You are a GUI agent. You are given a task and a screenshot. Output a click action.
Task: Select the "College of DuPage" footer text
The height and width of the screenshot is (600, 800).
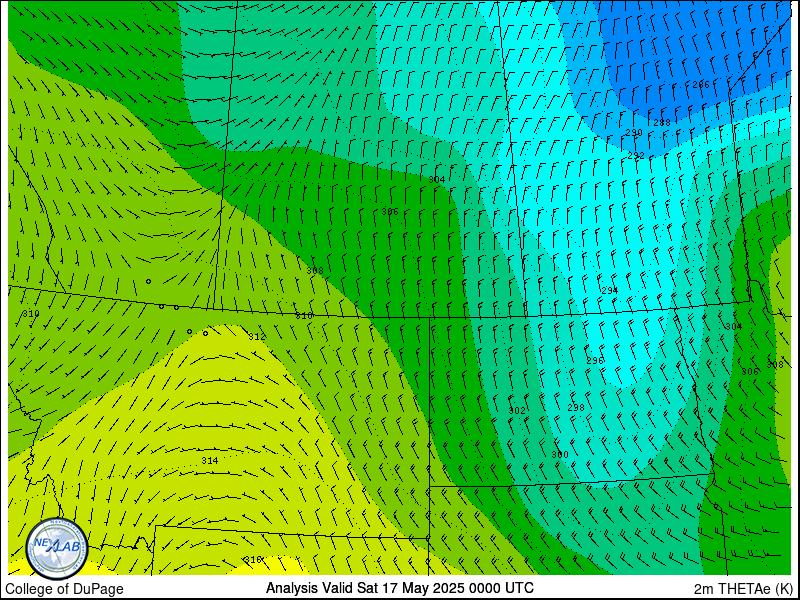point(64,589)
